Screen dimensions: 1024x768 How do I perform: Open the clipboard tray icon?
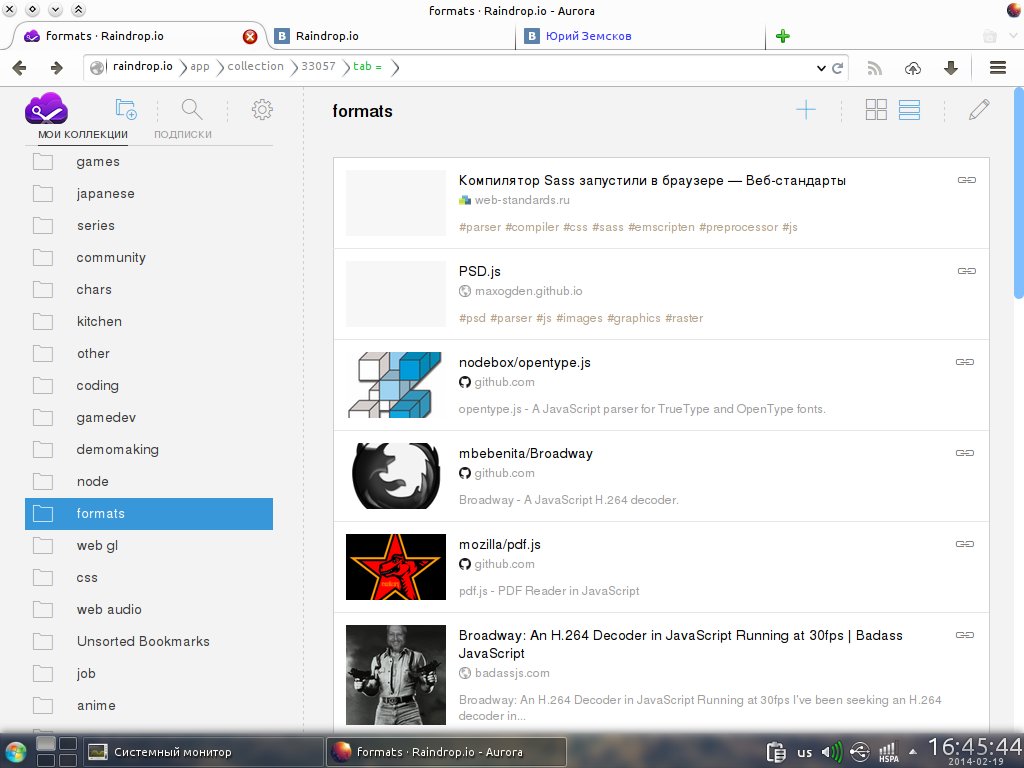click(x=776, y=752)
